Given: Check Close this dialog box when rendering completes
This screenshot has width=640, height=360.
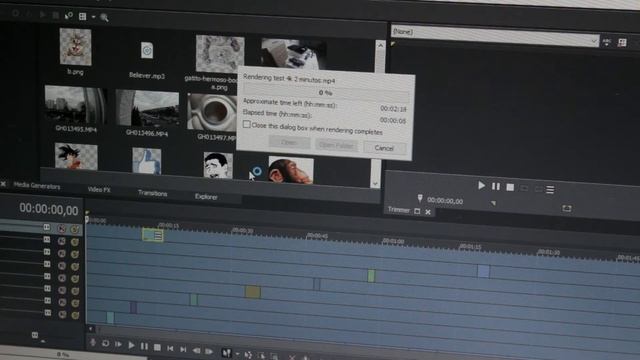Looking at the screenshot, I should 247,124.
